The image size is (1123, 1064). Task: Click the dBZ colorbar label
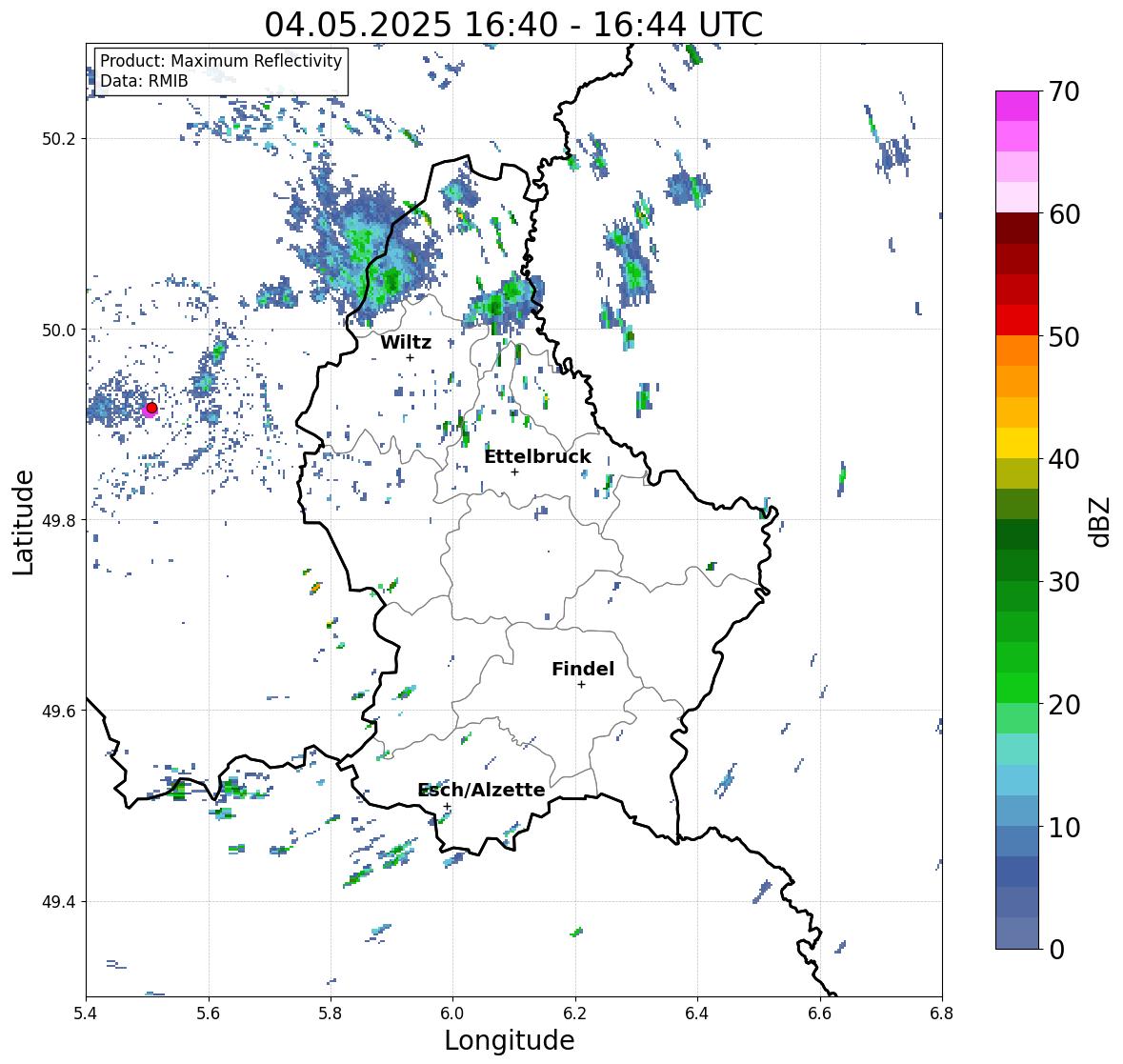click(1101, 521)
